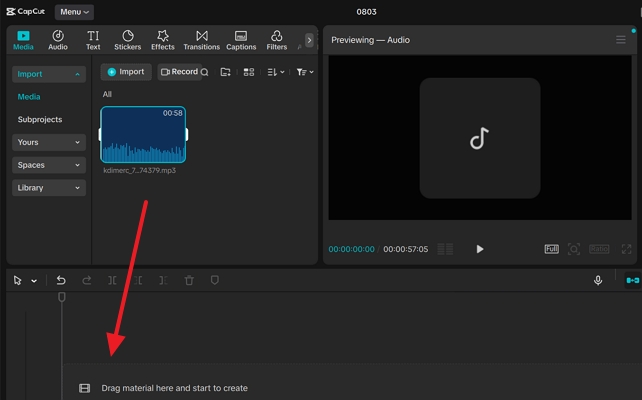Image resolution: width=642 pixels, height=400 pixels.
Task: Click the new folder icon
Action: [x=226, y=72]
